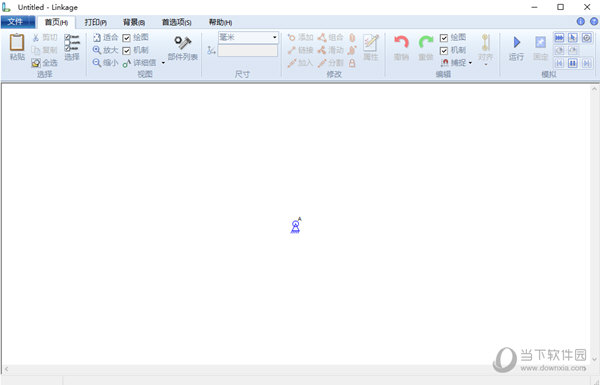Click the padlock lock icon in 修改 group
Screen dimensions: 600x385
(352, 63)
